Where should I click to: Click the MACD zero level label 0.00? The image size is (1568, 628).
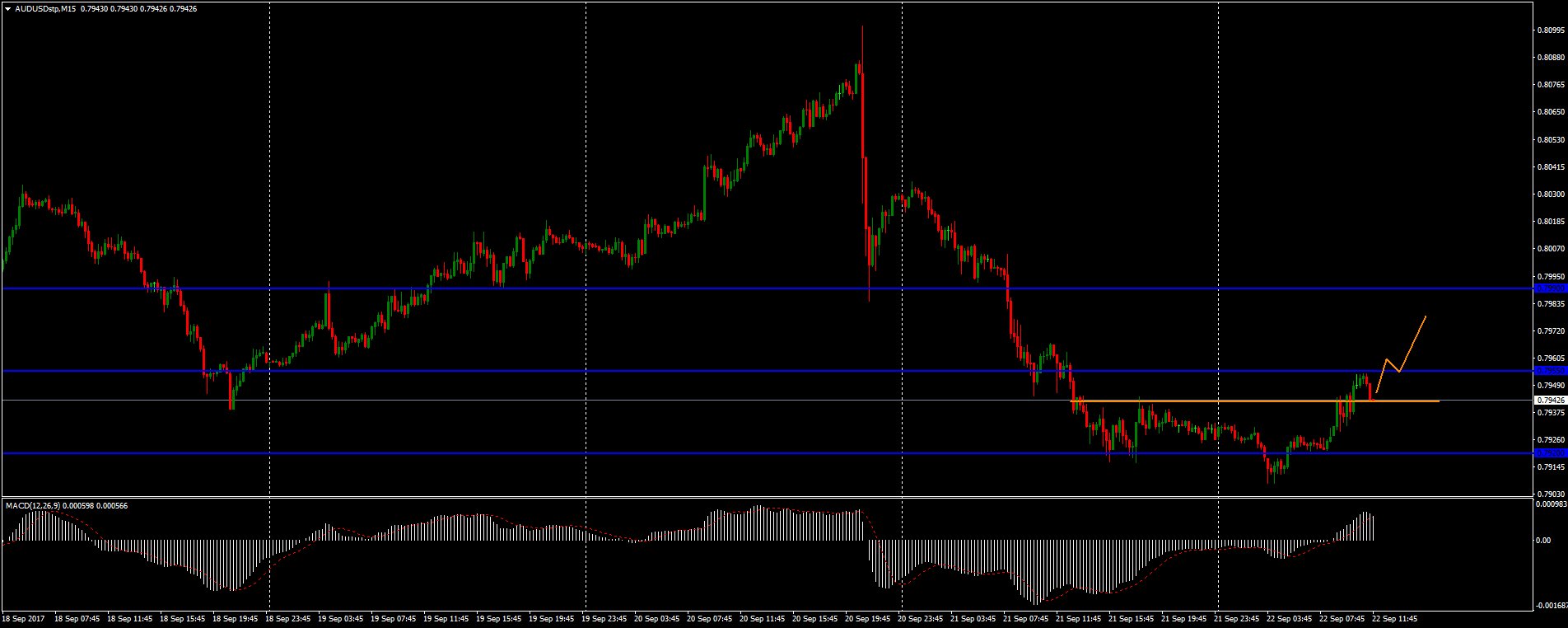(1542, 541)
